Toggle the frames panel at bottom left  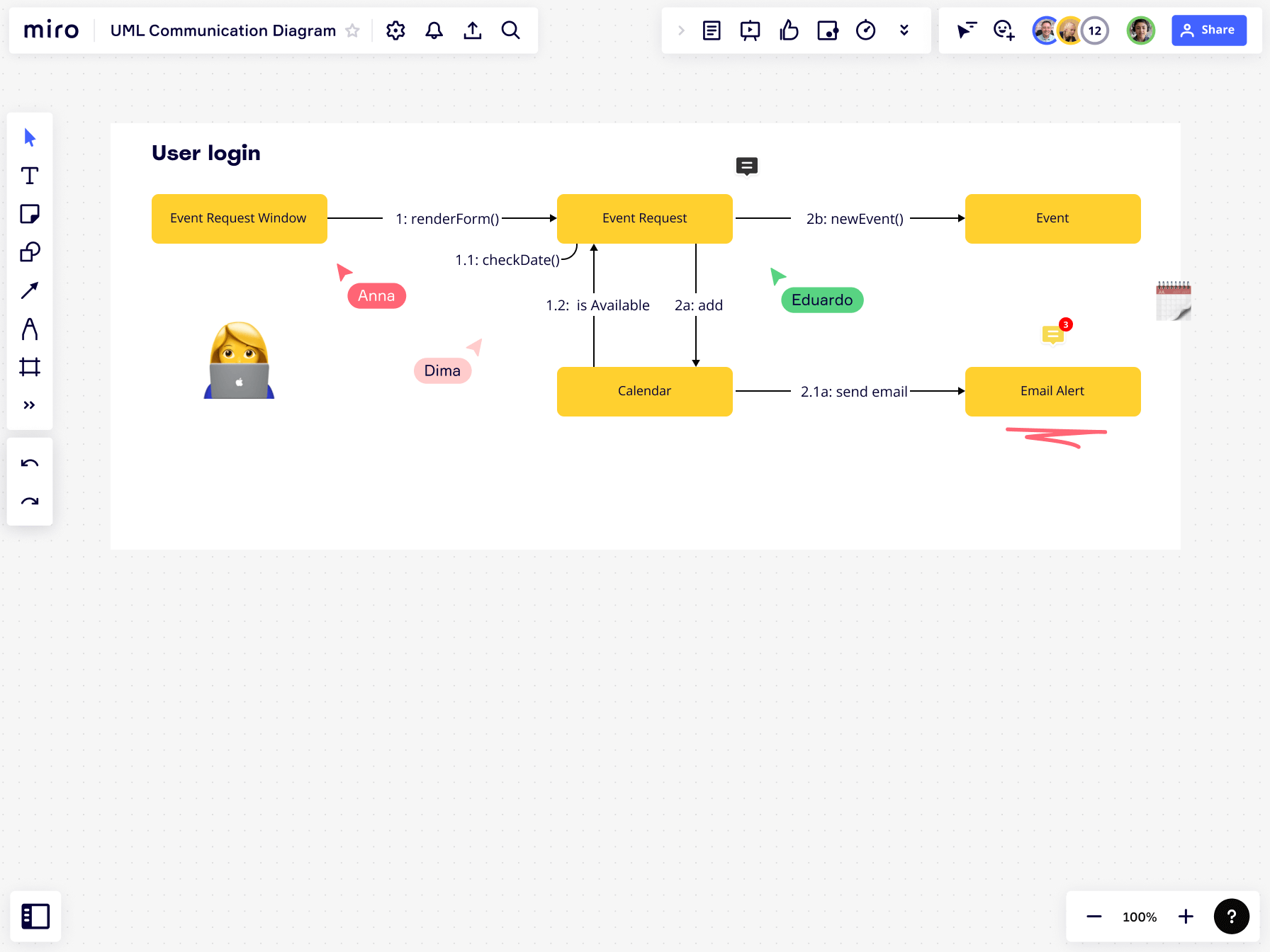point(35,916)
